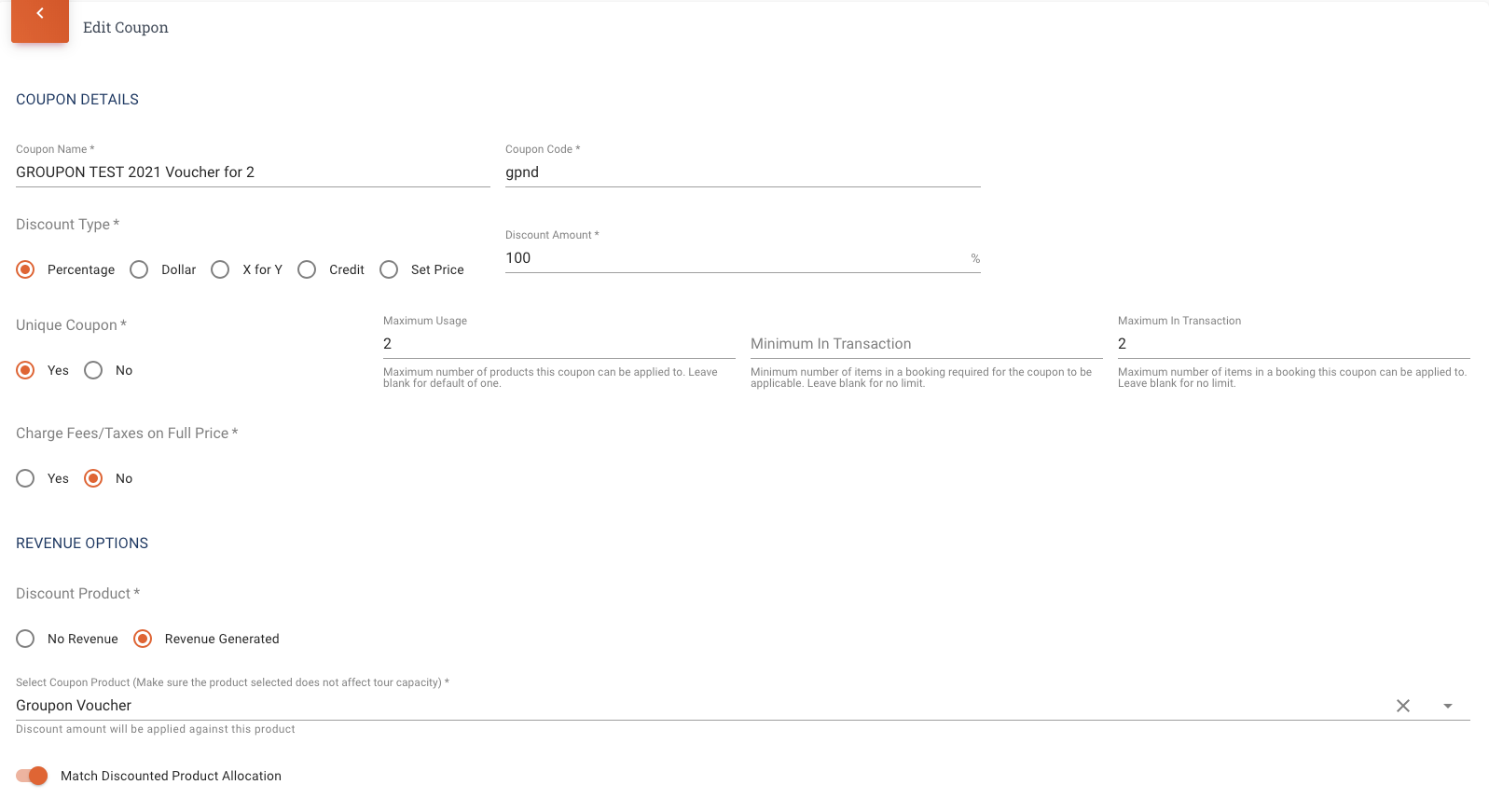The image size is (1489, 812).
Task: Click the Maximum Usage helper text
Action: pyautogui.click(x=550, y=378)
